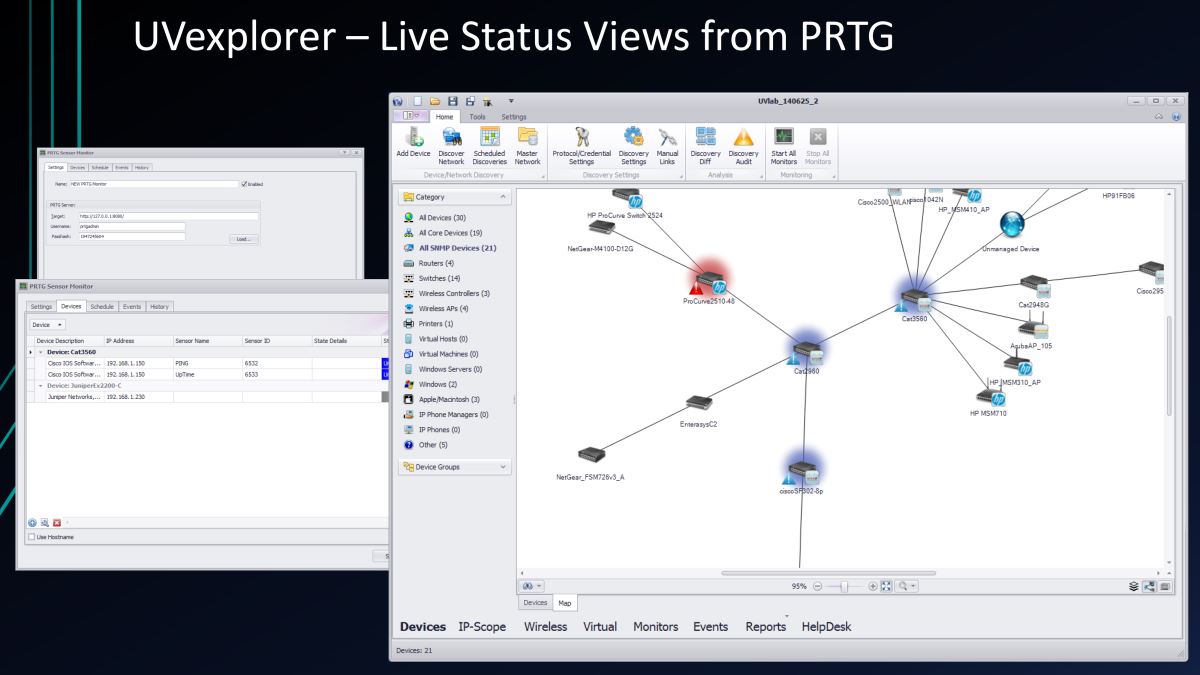Open the binoculars find dropdown below map
Screen dimensions: 1200x675
[533, 584]
